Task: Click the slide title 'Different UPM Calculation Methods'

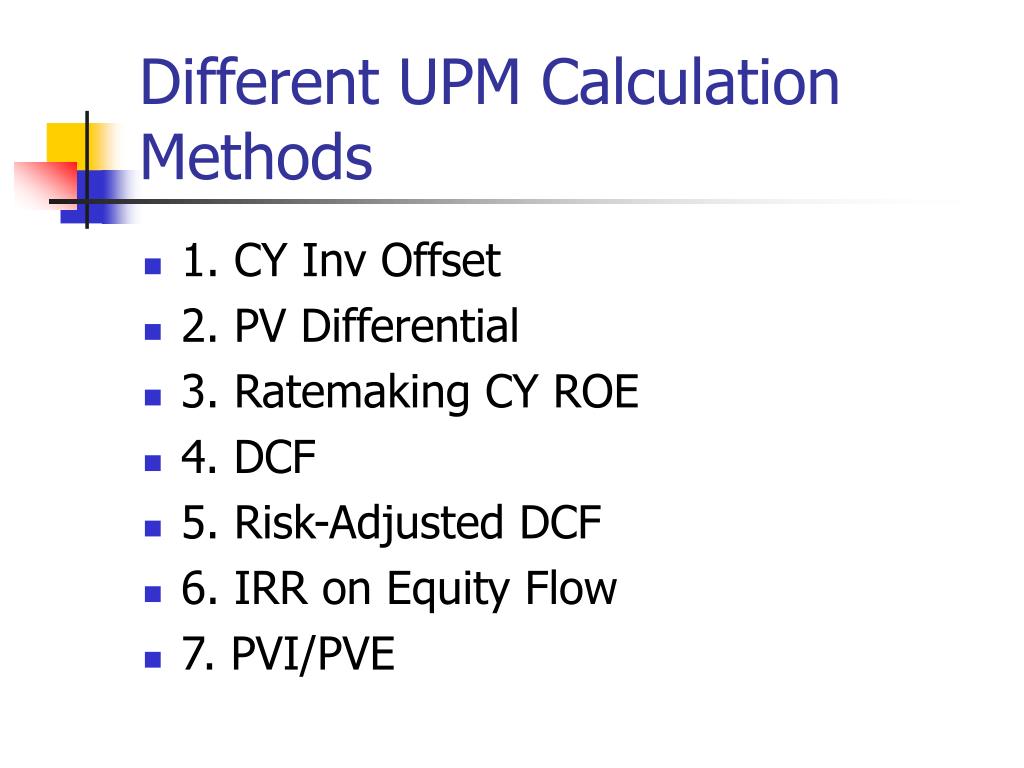Action: 489,118
